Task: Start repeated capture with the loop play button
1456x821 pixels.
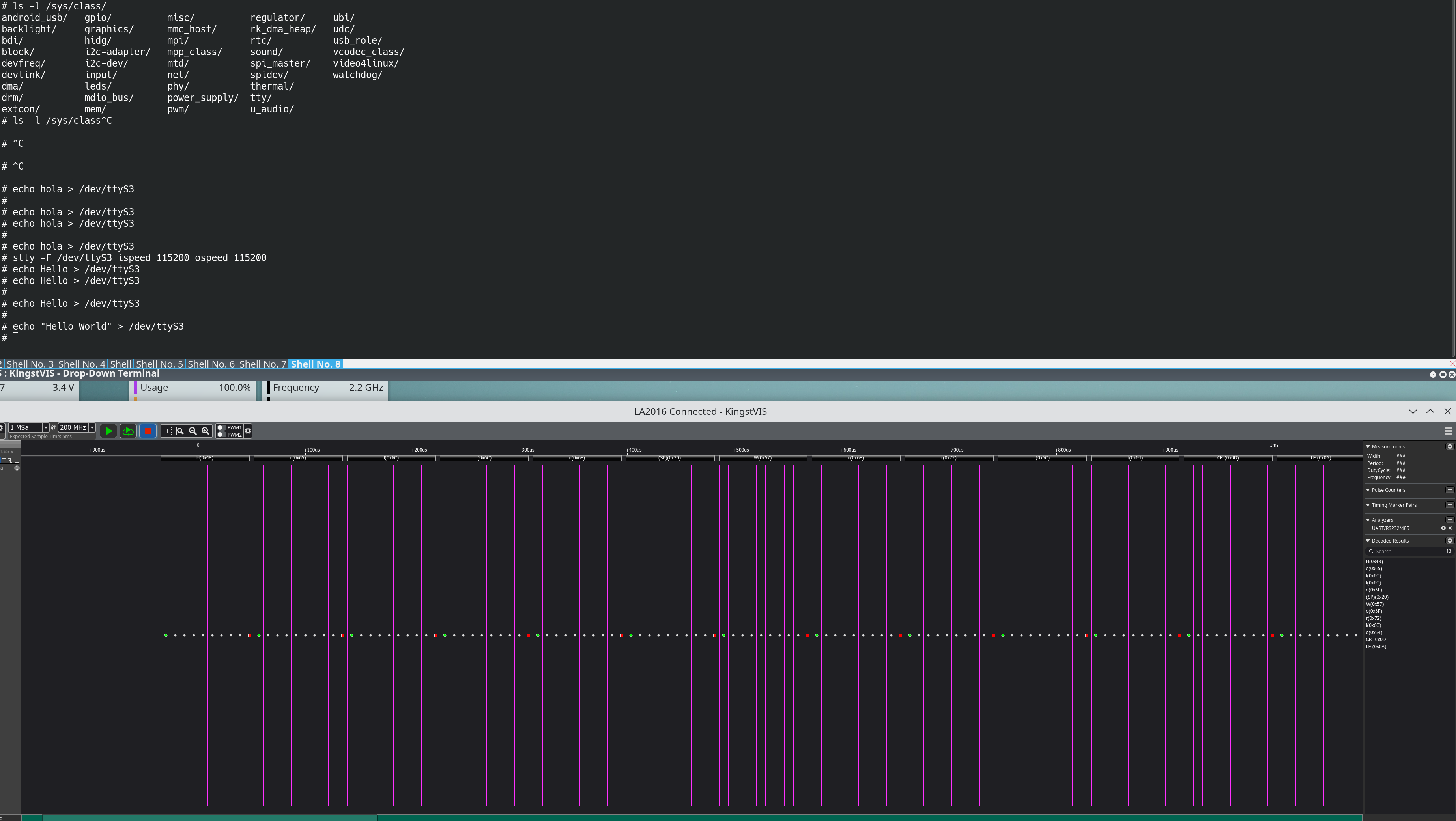Action: 128,431
